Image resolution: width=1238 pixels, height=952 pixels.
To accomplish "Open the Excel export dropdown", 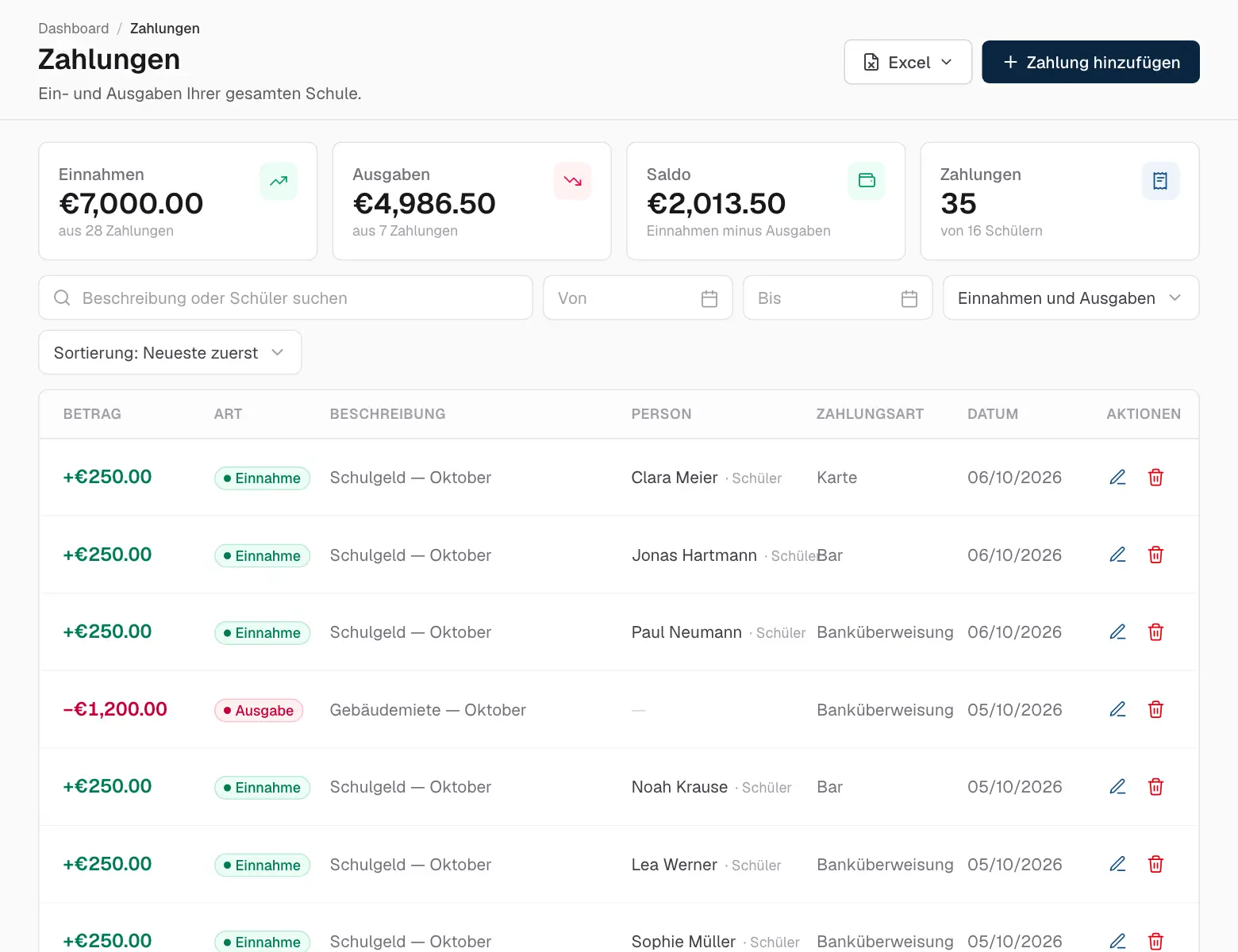I will [x=908, y=62].
